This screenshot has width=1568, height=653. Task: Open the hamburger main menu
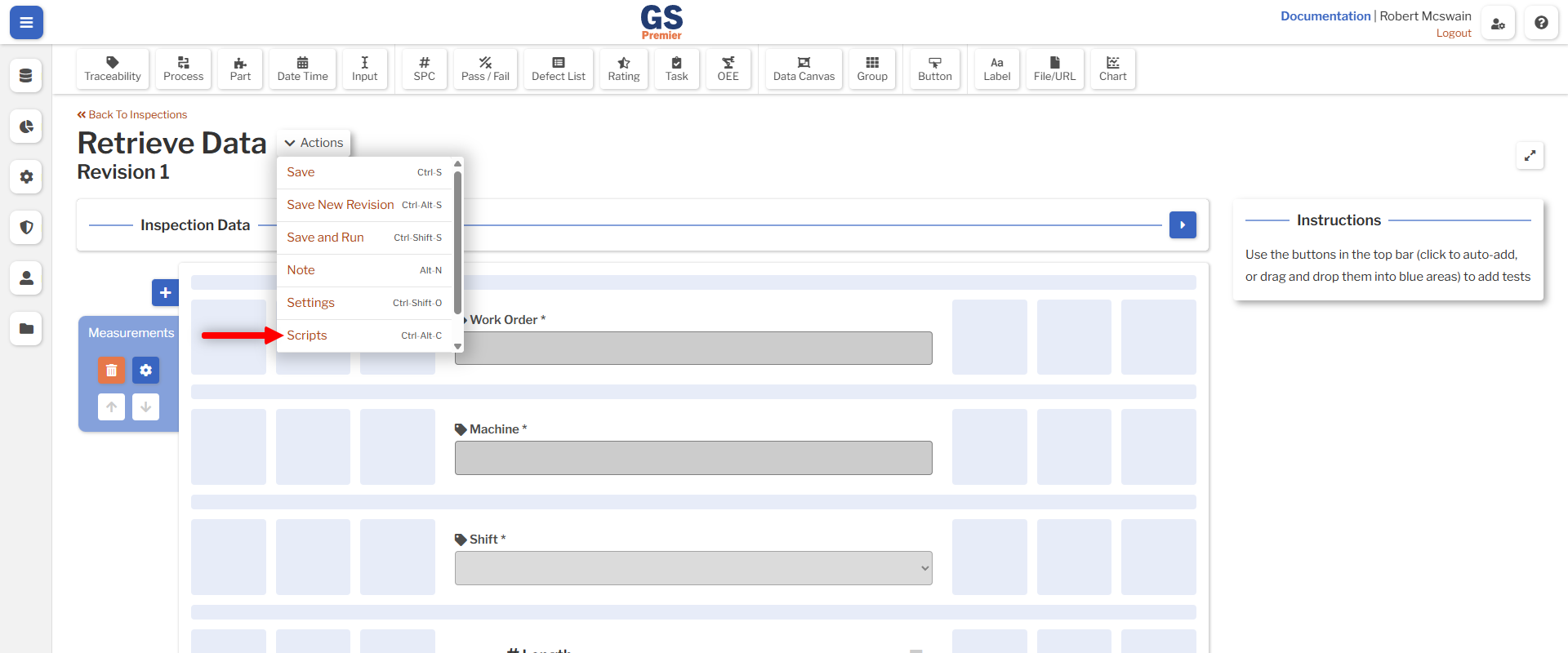[x=26, y=23]
